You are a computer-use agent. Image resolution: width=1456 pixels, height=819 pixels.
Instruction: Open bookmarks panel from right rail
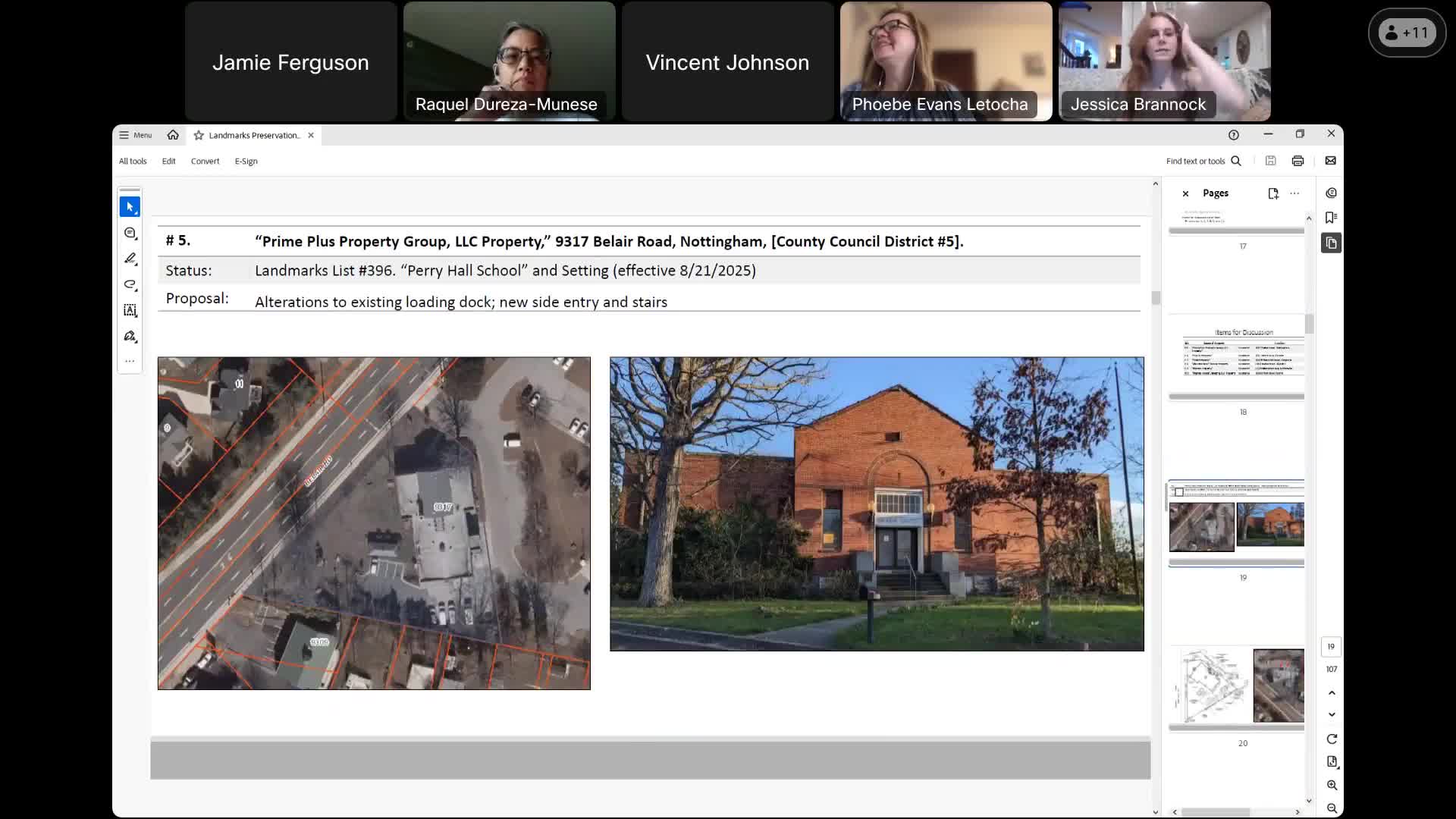click(1331, 218)
